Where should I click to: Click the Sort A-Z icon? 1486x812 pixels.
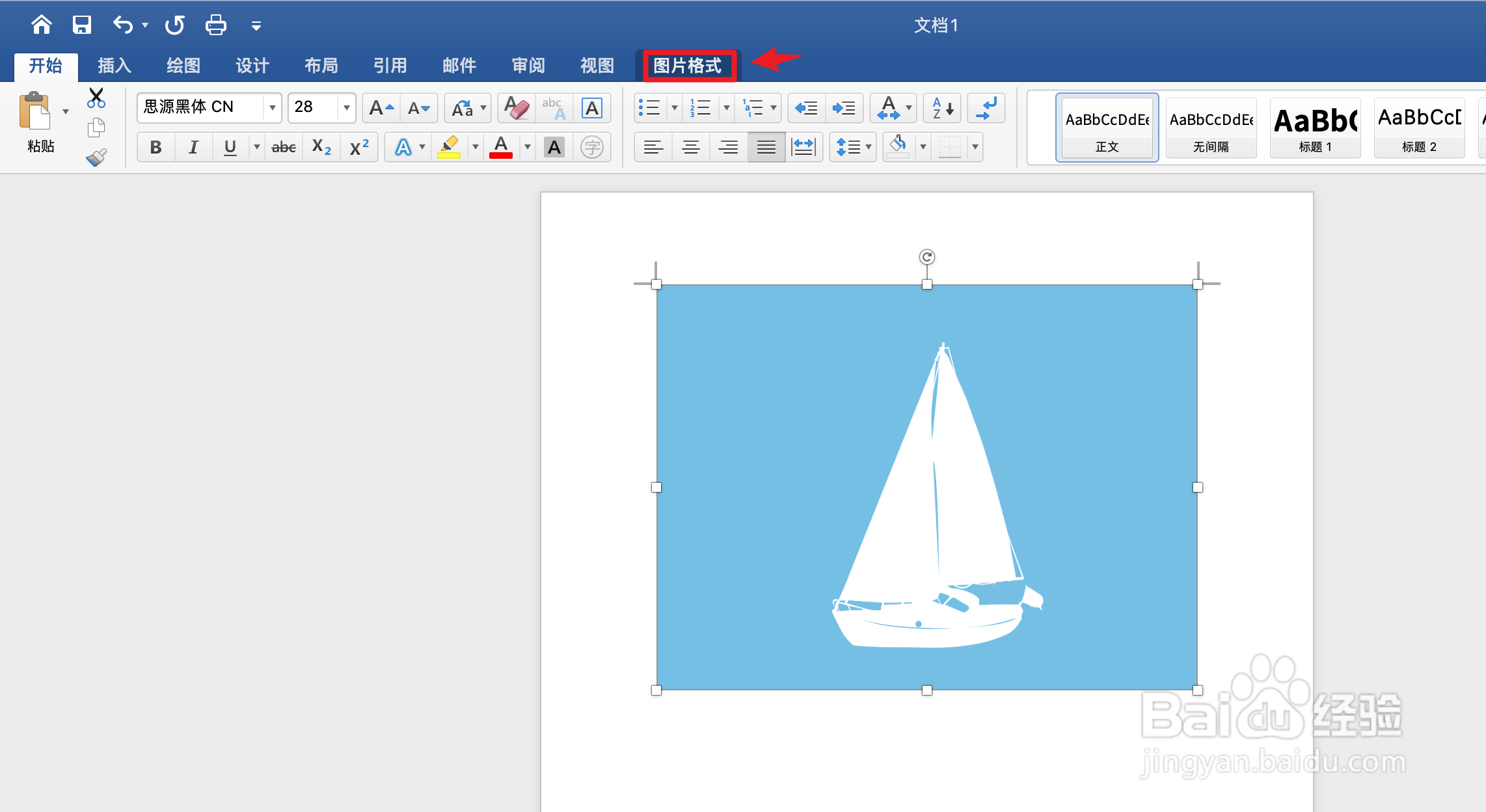[942, 108]
